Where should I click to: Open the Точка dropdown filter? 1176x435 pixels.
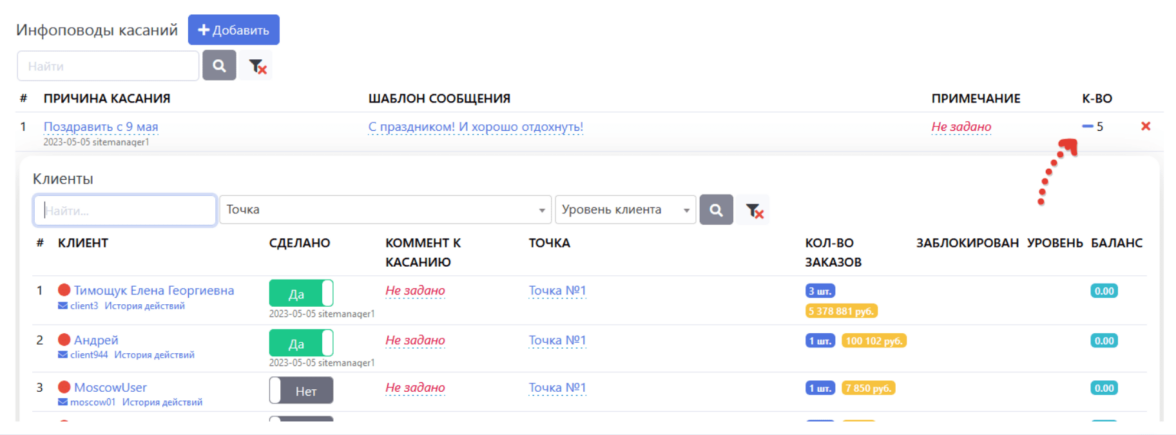click(x=385, y=210)
